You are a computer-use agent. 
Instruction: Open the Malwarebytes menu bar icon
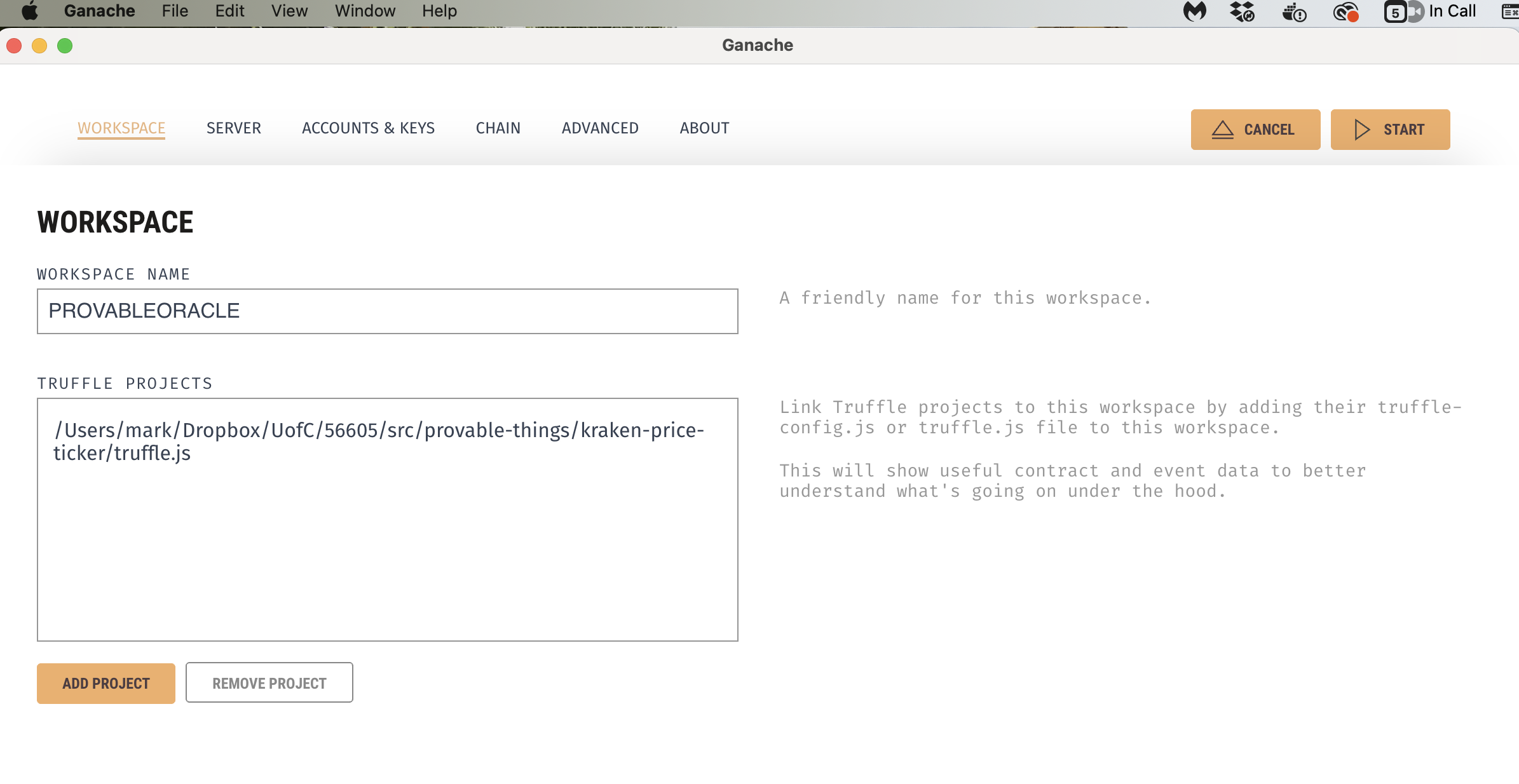tap(1194, 11)
